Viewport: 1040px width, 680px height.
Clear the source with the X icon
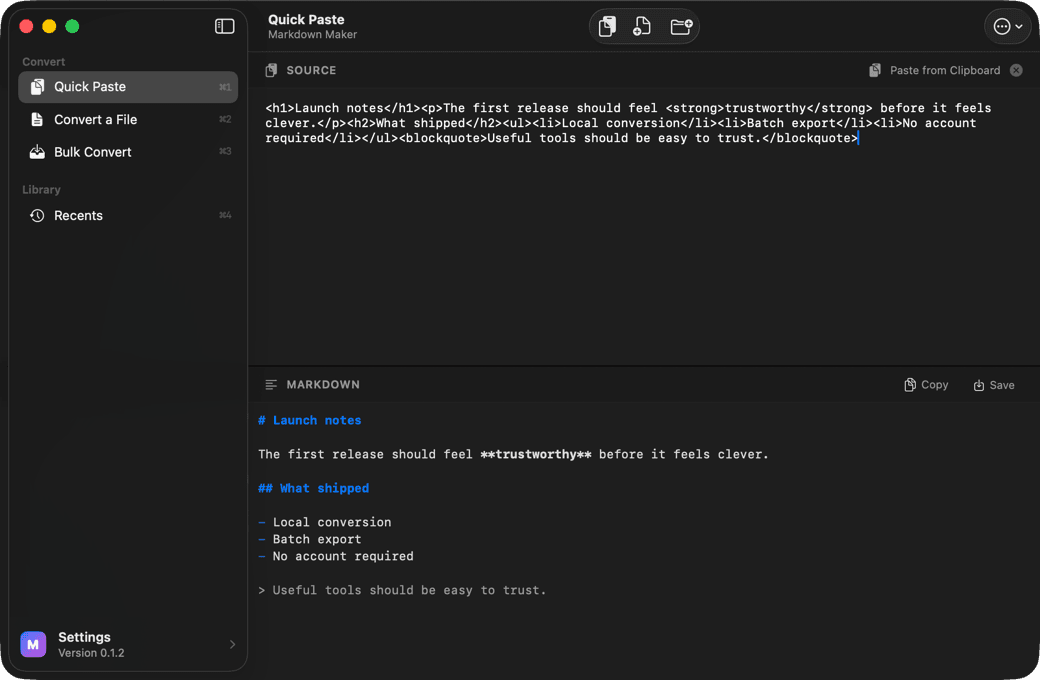(x=1016, y=70)
